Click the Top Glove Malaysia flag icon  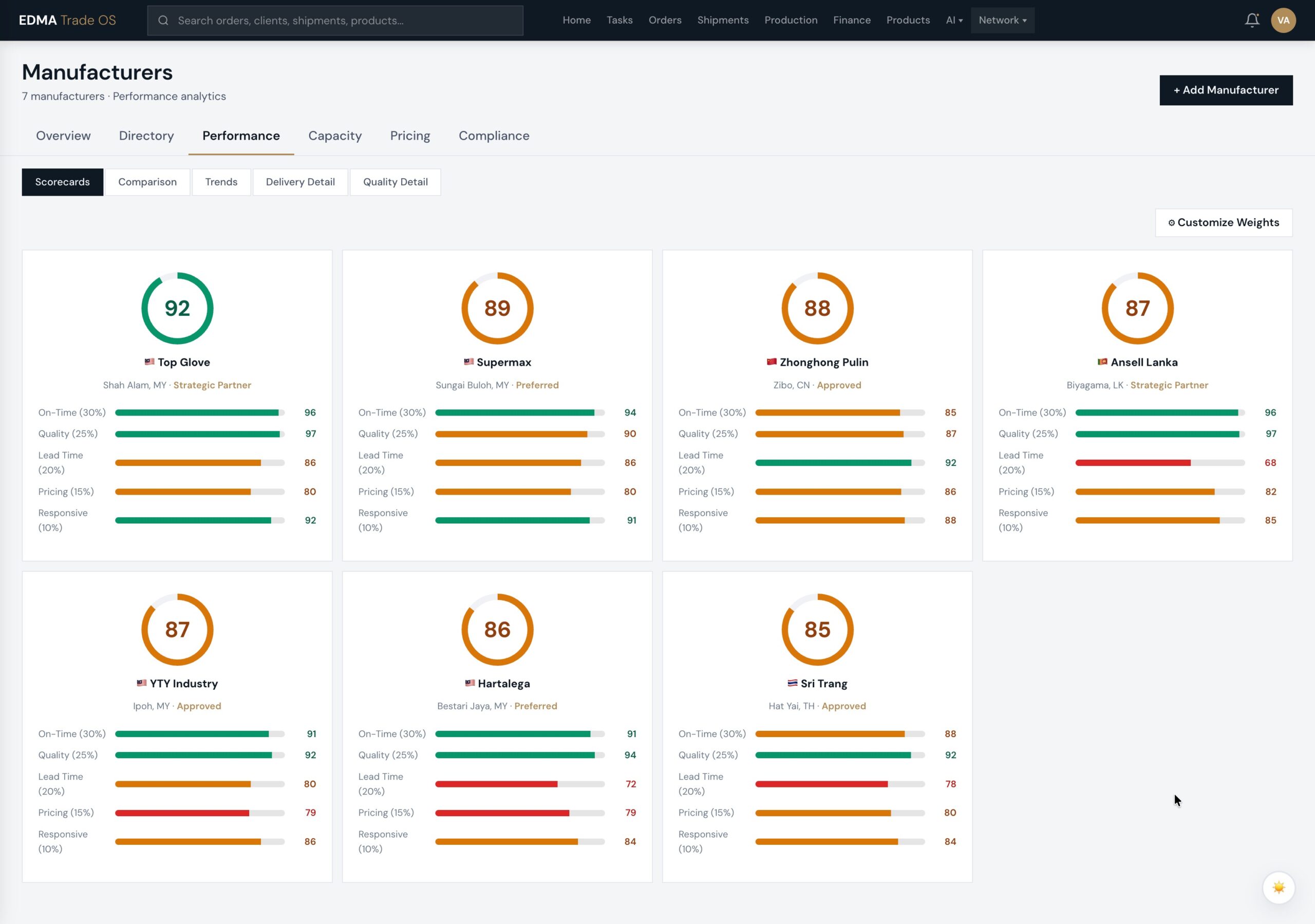(149, 362)
